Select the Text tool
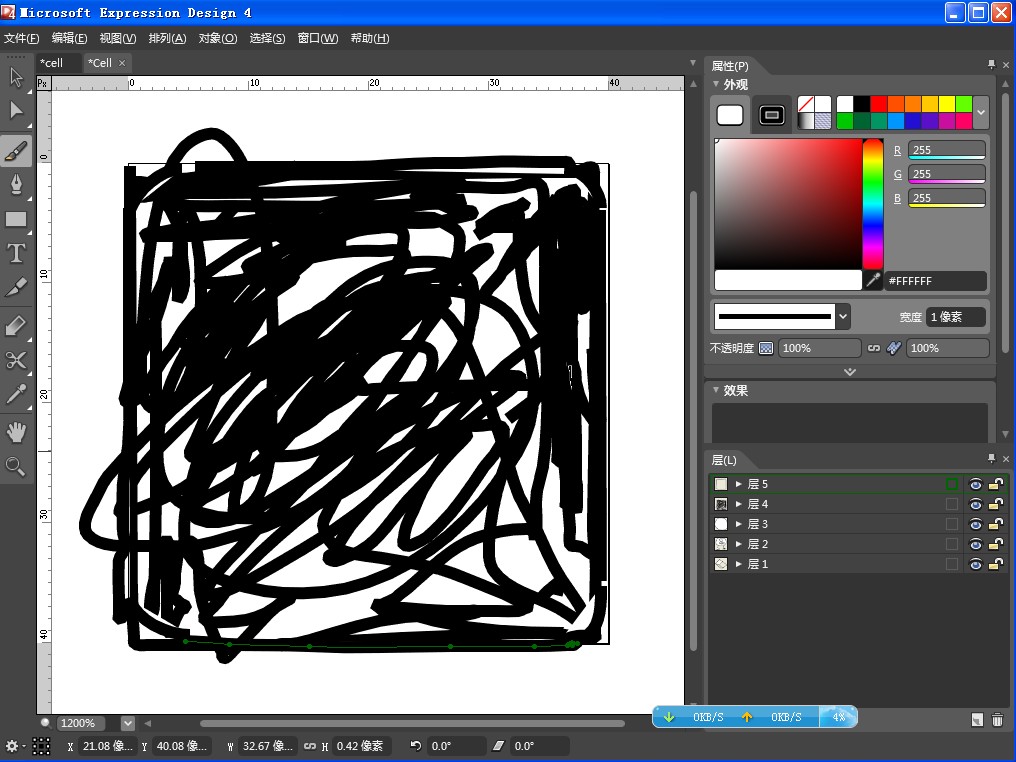The height and width of the screenshot is (762, 1016). [16, 253]
